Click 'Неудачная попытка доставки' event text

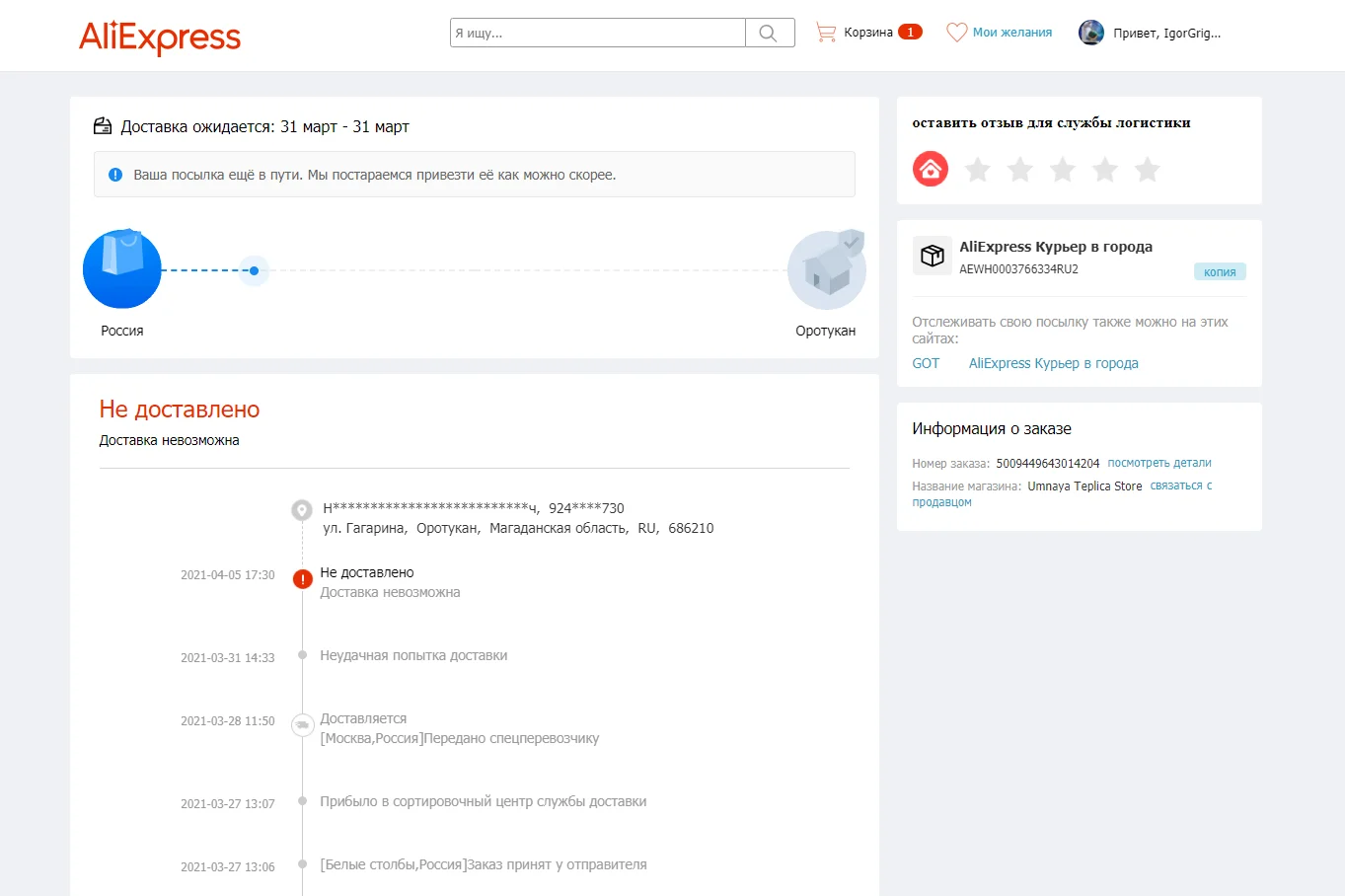[x=413, y=655]
